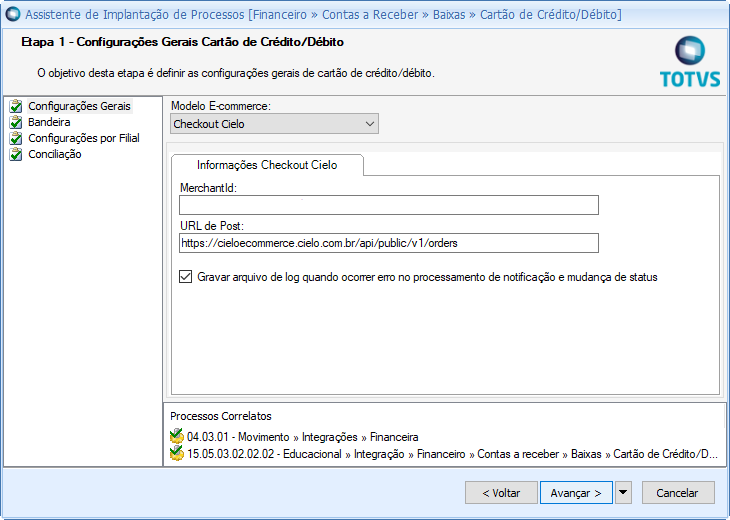Click the checklist icon beside Configurações Gerais

pos(16,106)
